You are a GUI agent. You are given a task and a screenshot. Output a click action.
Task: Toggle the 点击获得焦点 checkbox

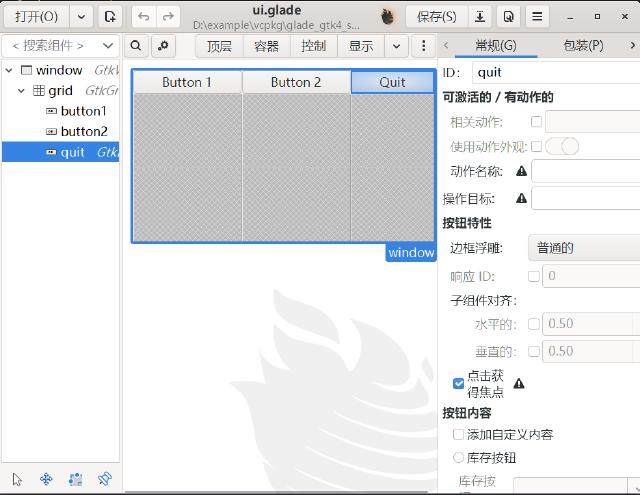459,383
